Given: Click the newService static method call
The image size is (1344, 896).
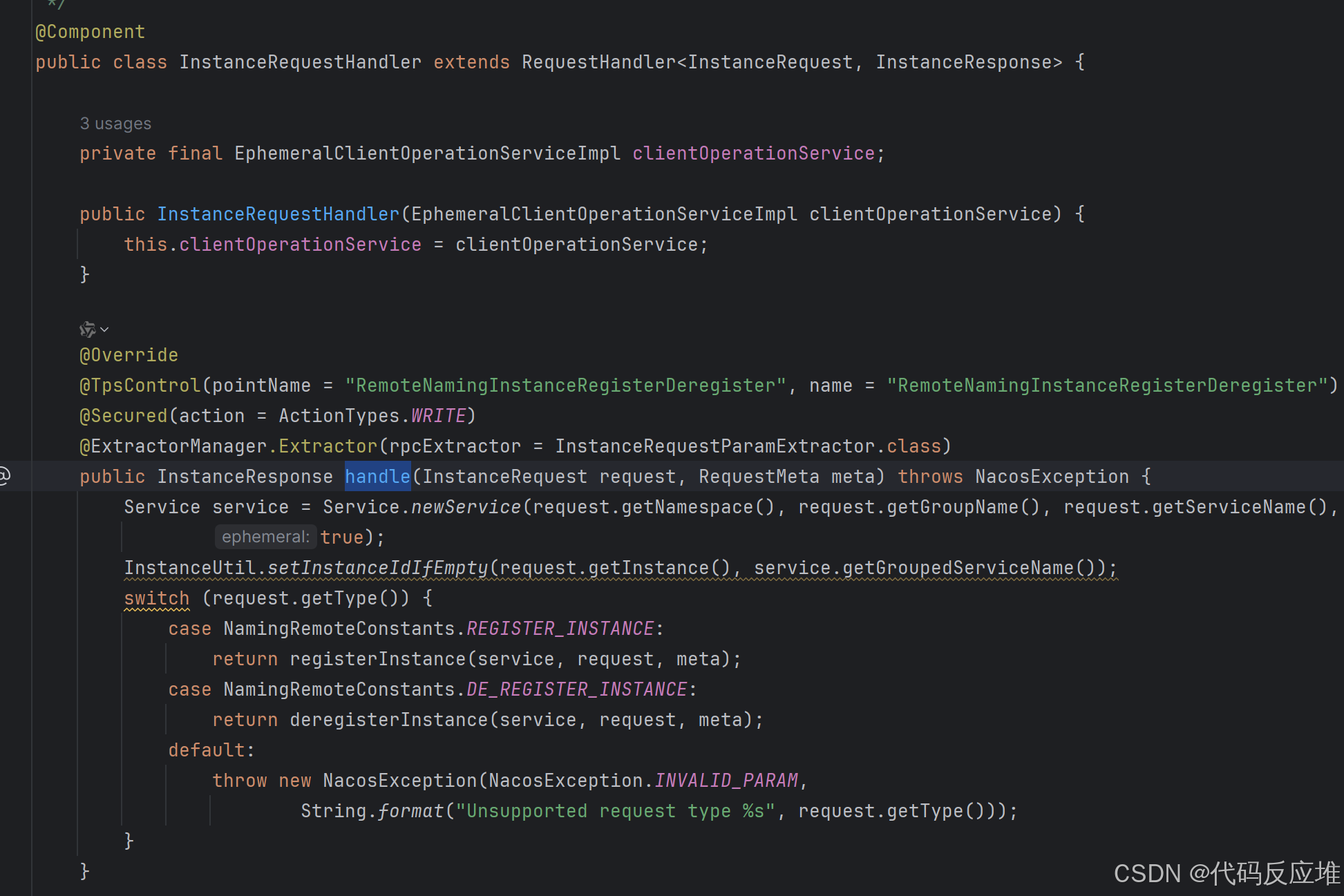Looking at the screenshot, I should pyautogui.click(x=466, y=507).
